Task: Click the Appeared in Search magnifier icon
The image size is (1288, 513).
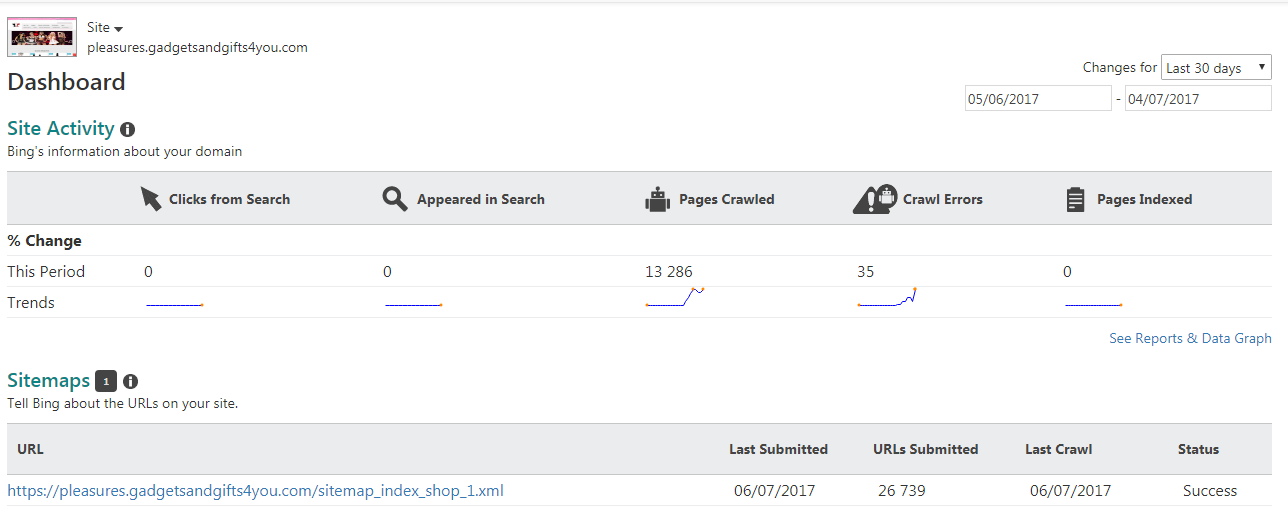Action: tap(395, 199)
